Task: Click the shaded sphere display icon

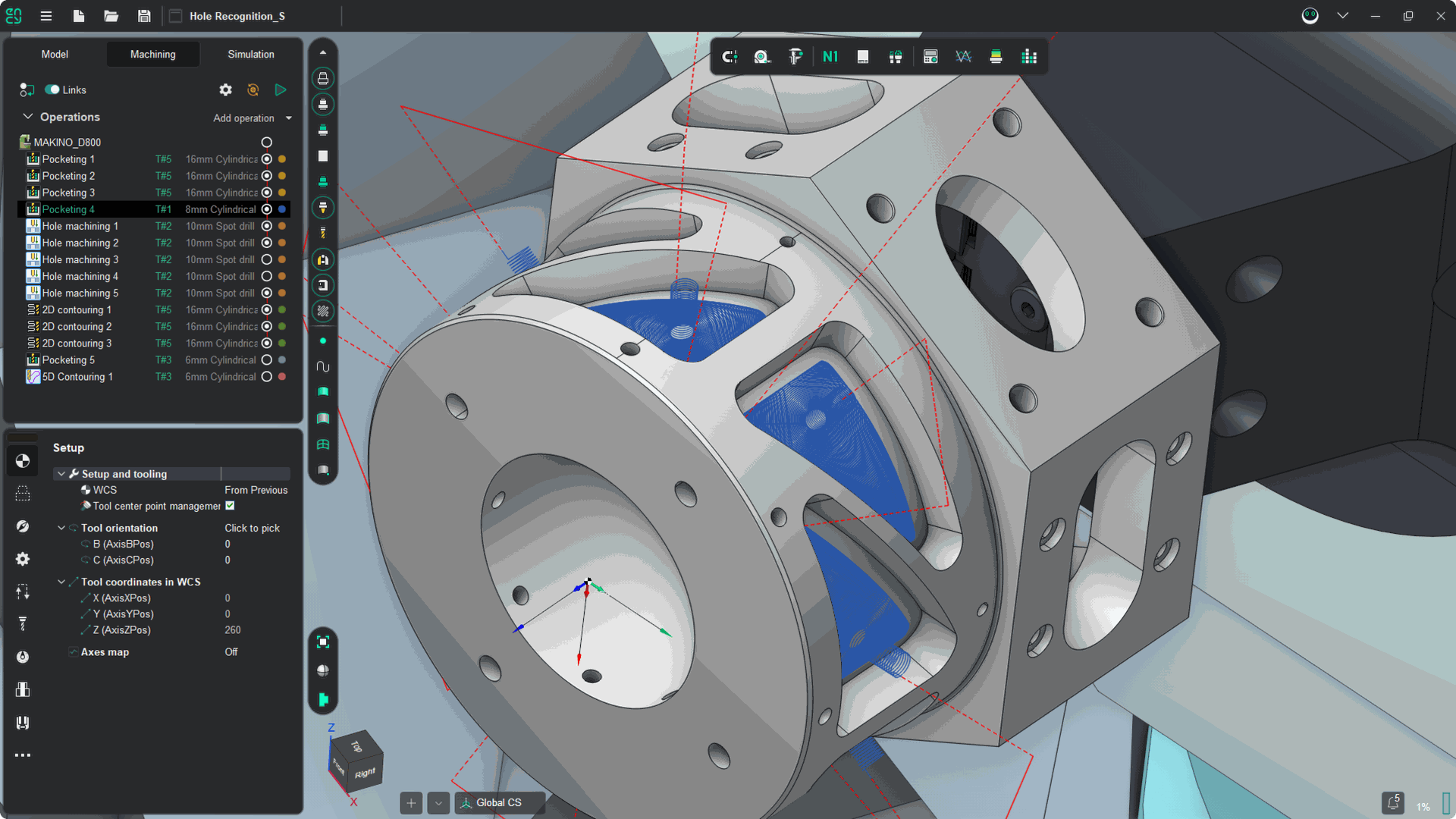Action: click(323, 670)
